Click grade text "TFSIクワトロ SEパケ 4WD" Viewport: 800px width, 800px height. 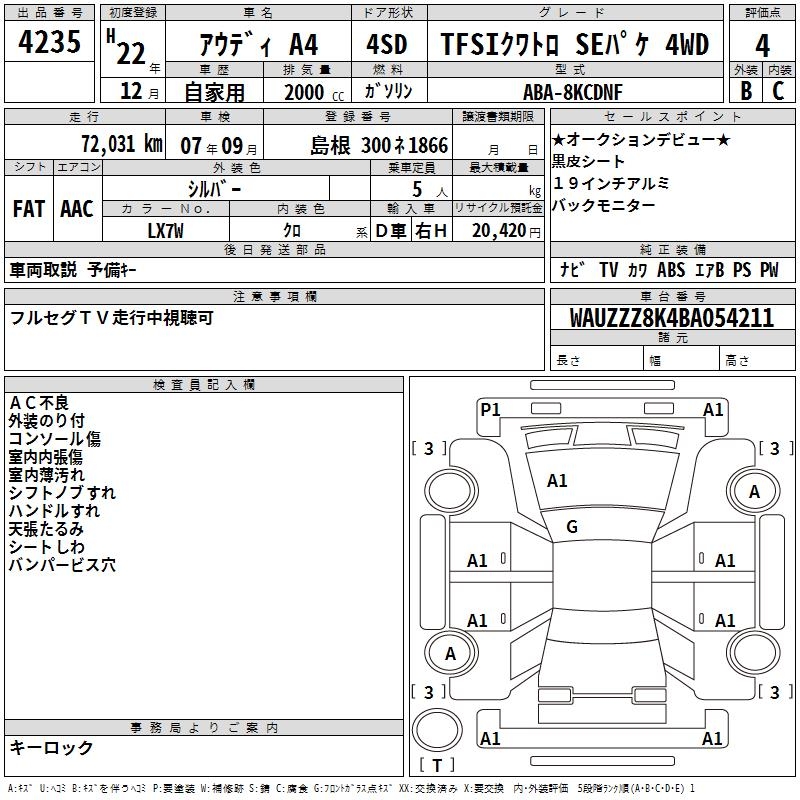click(575, 44)
